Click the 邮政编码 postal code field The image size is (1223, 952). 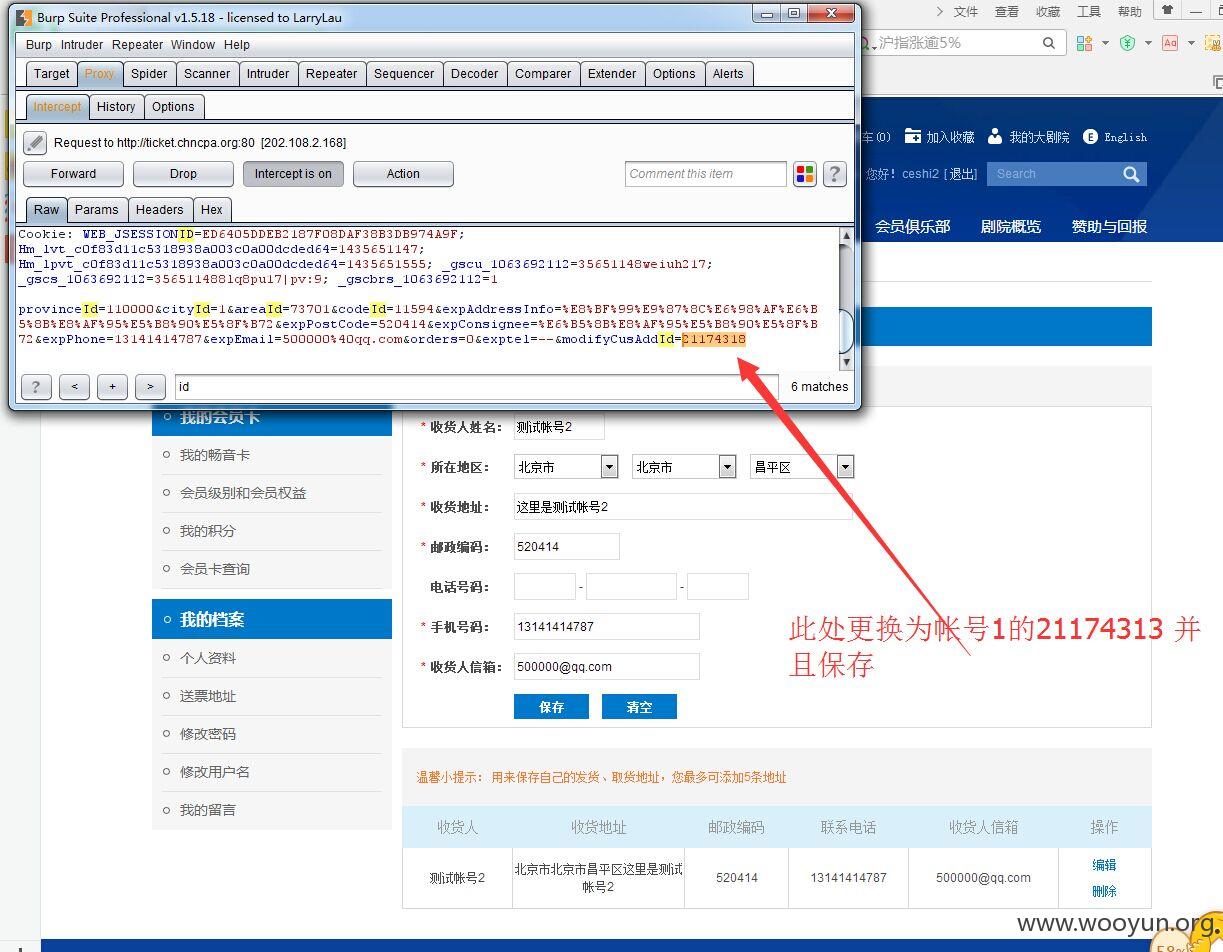(567, 547)
